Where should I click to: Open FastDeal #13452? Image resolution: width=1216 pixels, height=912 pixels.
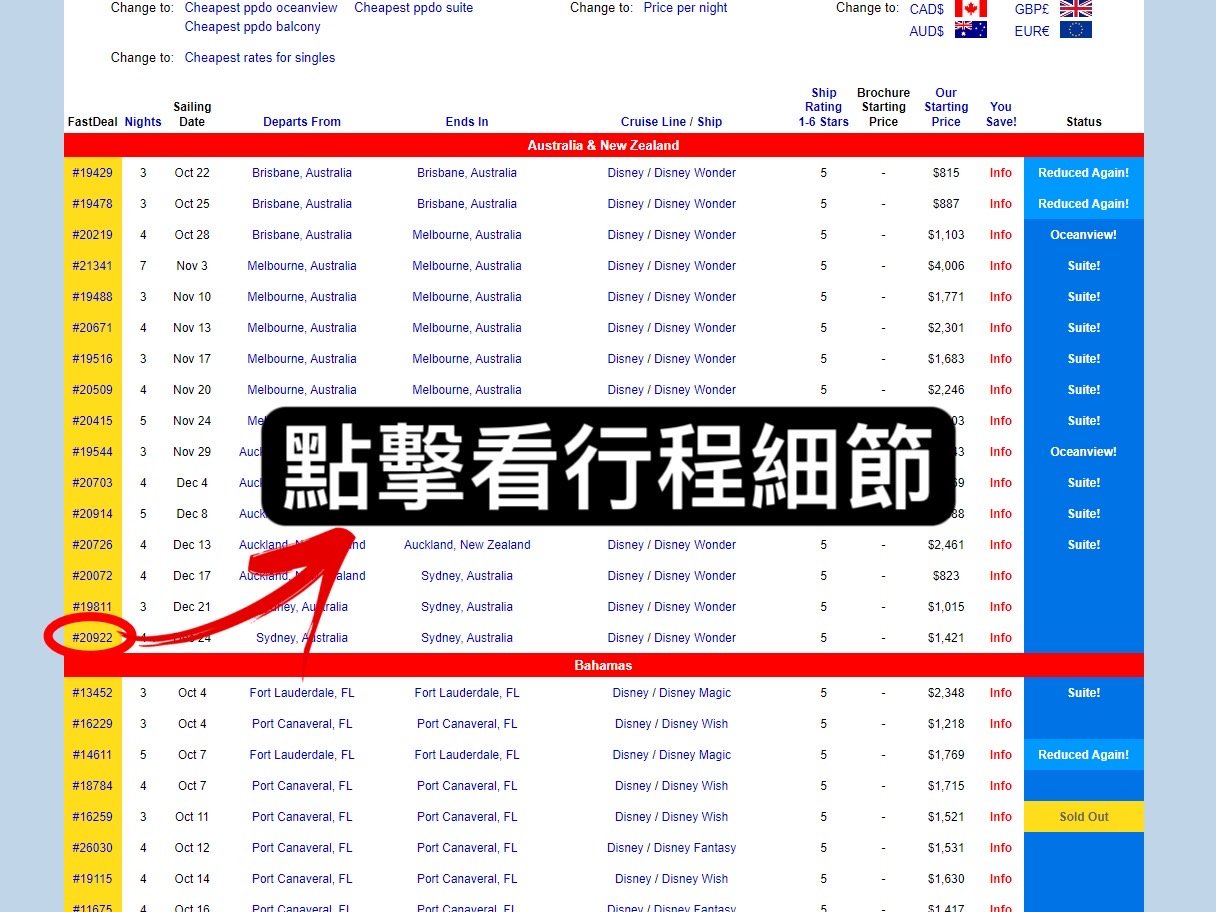coord(93,693)
